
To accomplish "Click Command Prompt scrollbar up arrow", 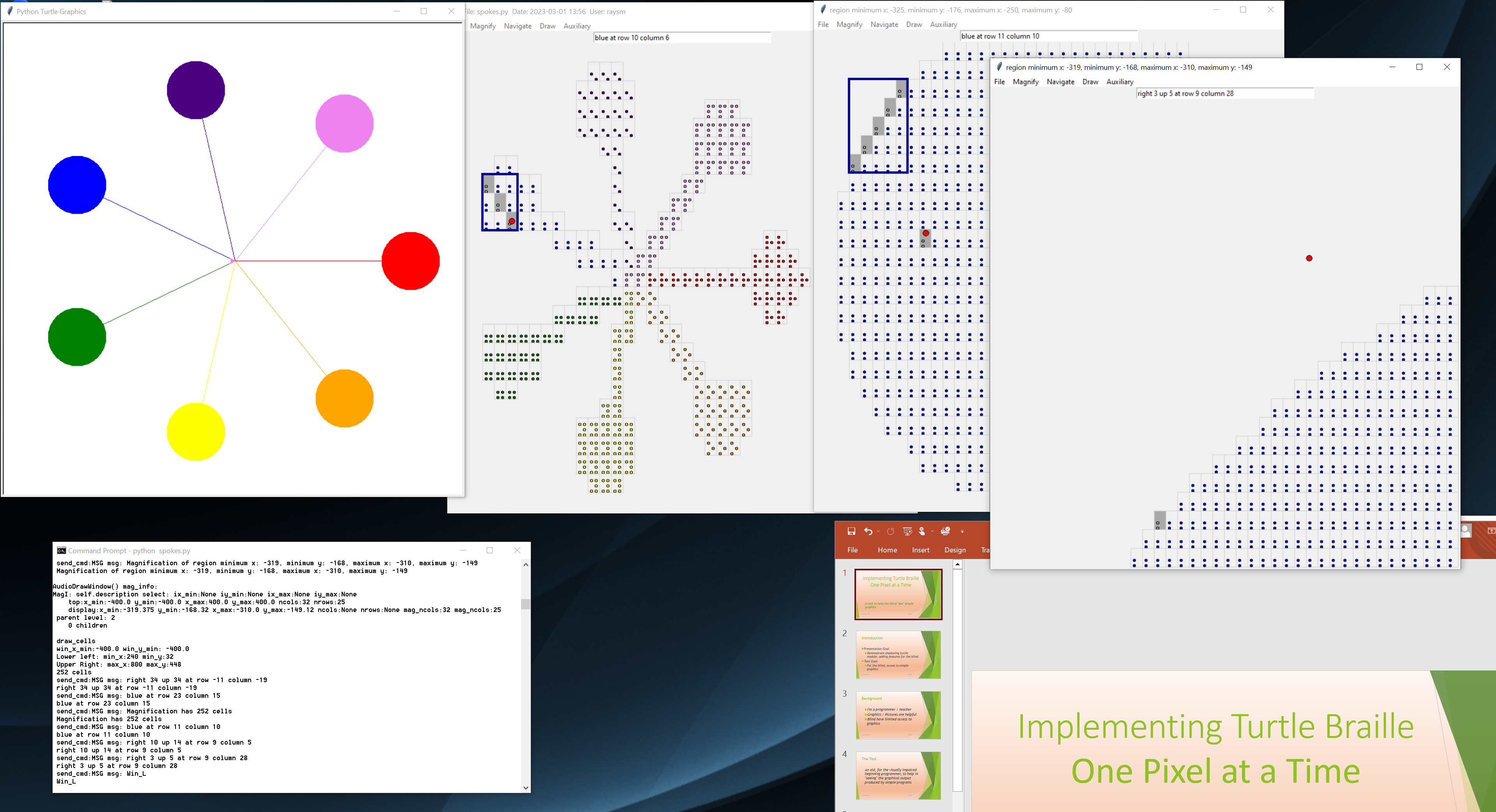I will click(x=526, y=564).
